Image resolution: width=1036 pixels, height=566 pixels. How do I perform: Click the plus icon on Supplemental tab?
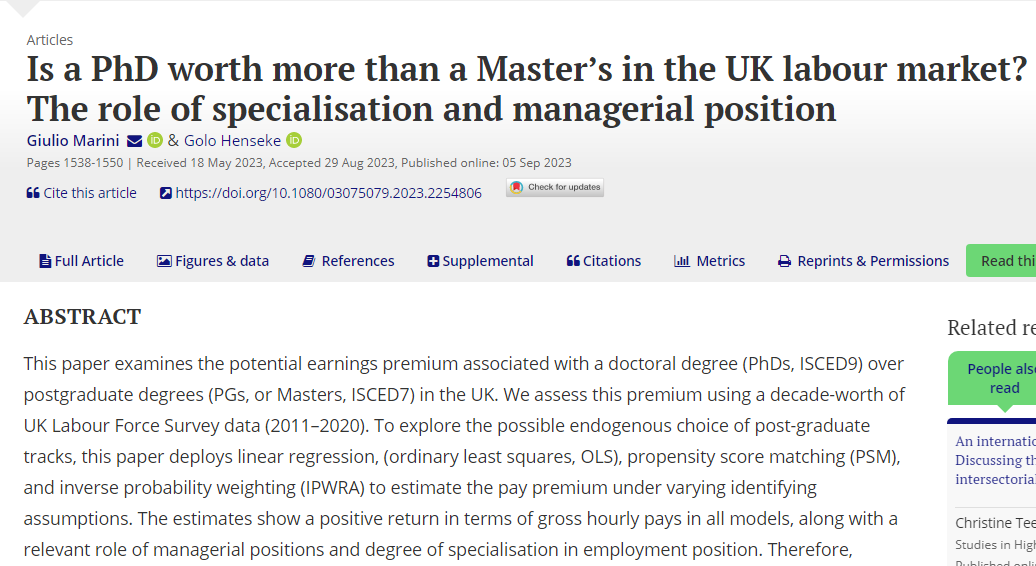pyautogui.click(x=433, y=261)
